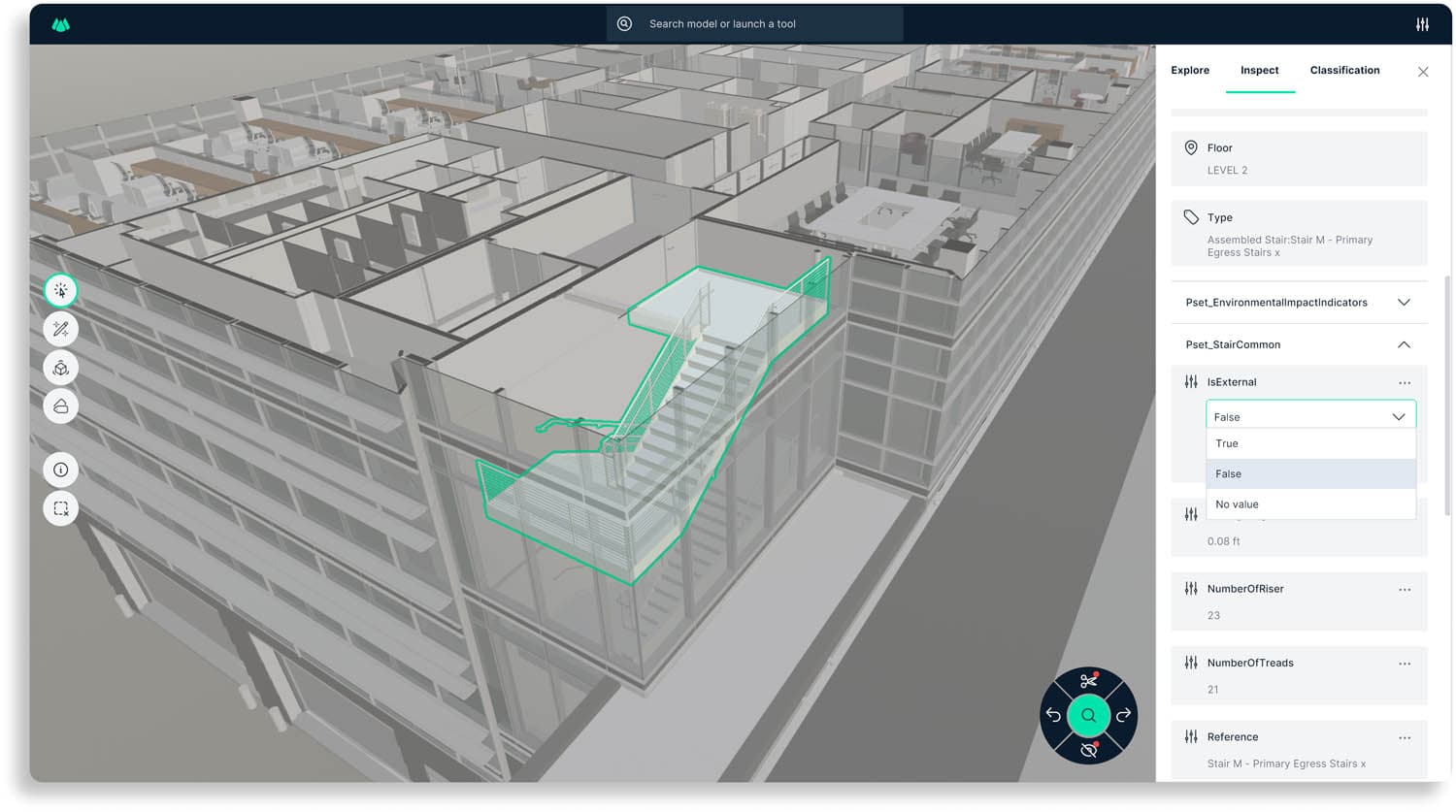
Task: Click undo on the navigation wheel
Action: click(1054, 715)
